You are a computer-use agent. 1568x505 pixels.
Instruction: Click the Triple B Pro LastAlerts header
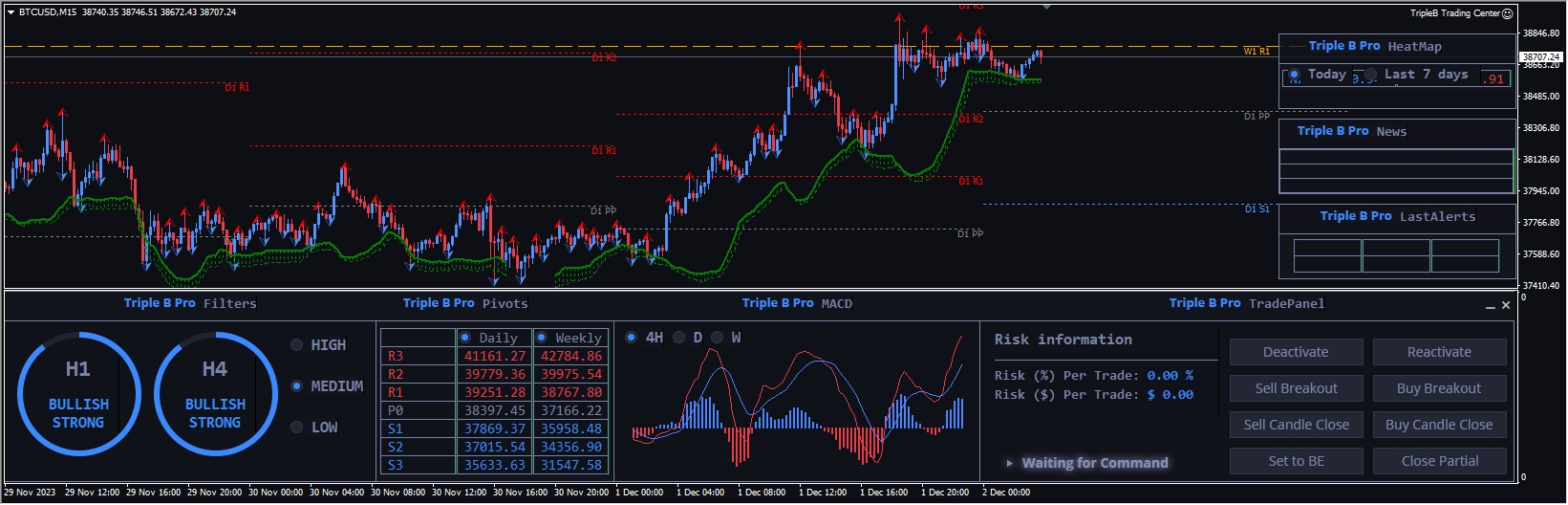pyautogui.click(x=1398, y=216)
